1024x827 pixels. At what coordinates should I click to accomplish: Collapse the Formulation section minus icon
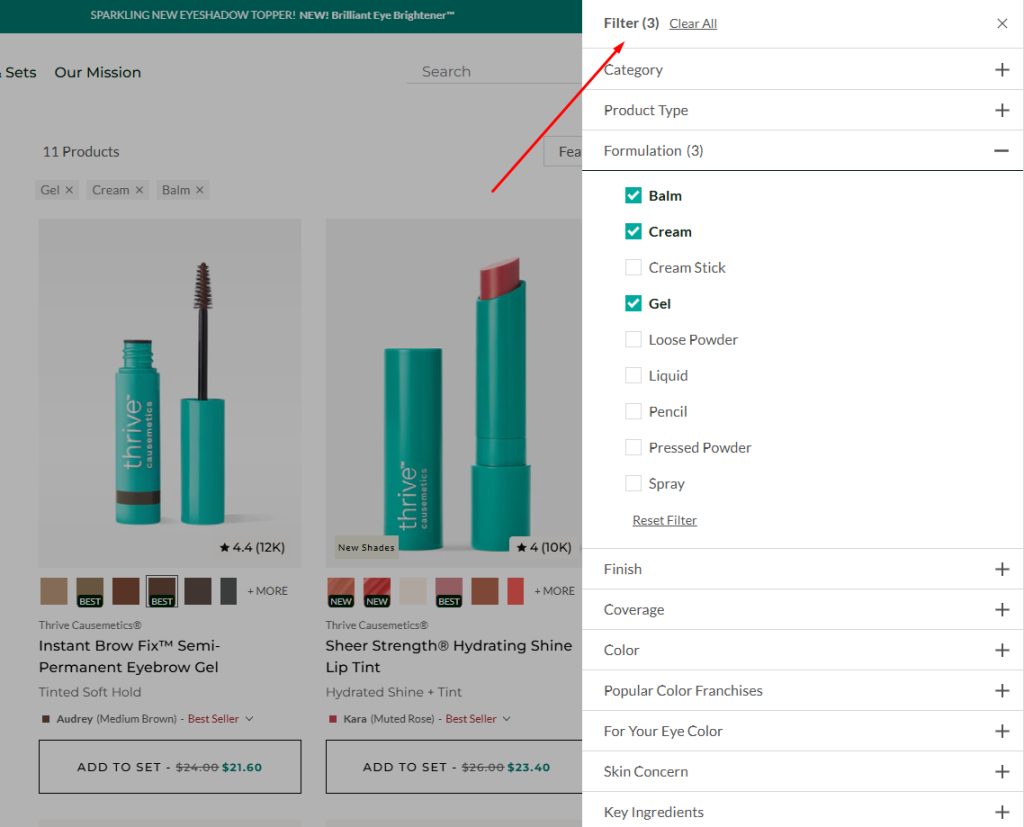click(x=1001, y=151)
